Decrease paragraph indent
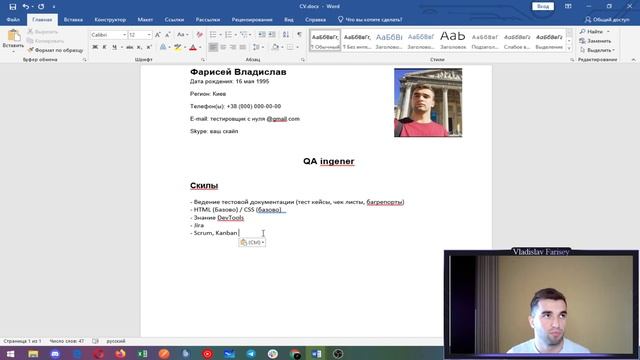Screen dimensions: 640x360 pyautogui.click(x=262, y=35)
